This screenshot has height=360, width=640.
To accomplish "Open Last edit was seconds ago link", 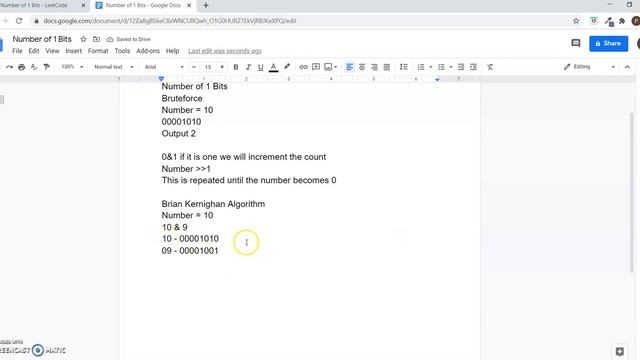I will coord(225,51).
